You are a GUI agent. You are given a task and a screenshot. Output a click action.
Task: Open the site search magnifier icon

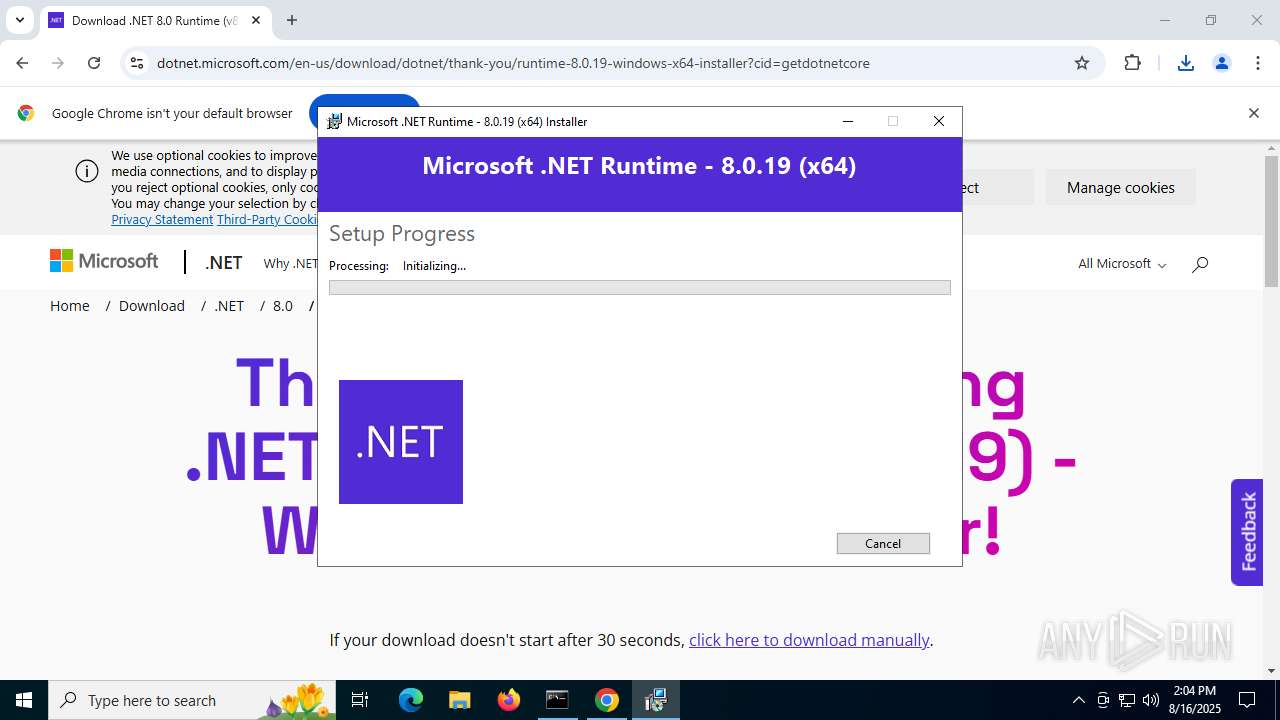coord(1200,263)
